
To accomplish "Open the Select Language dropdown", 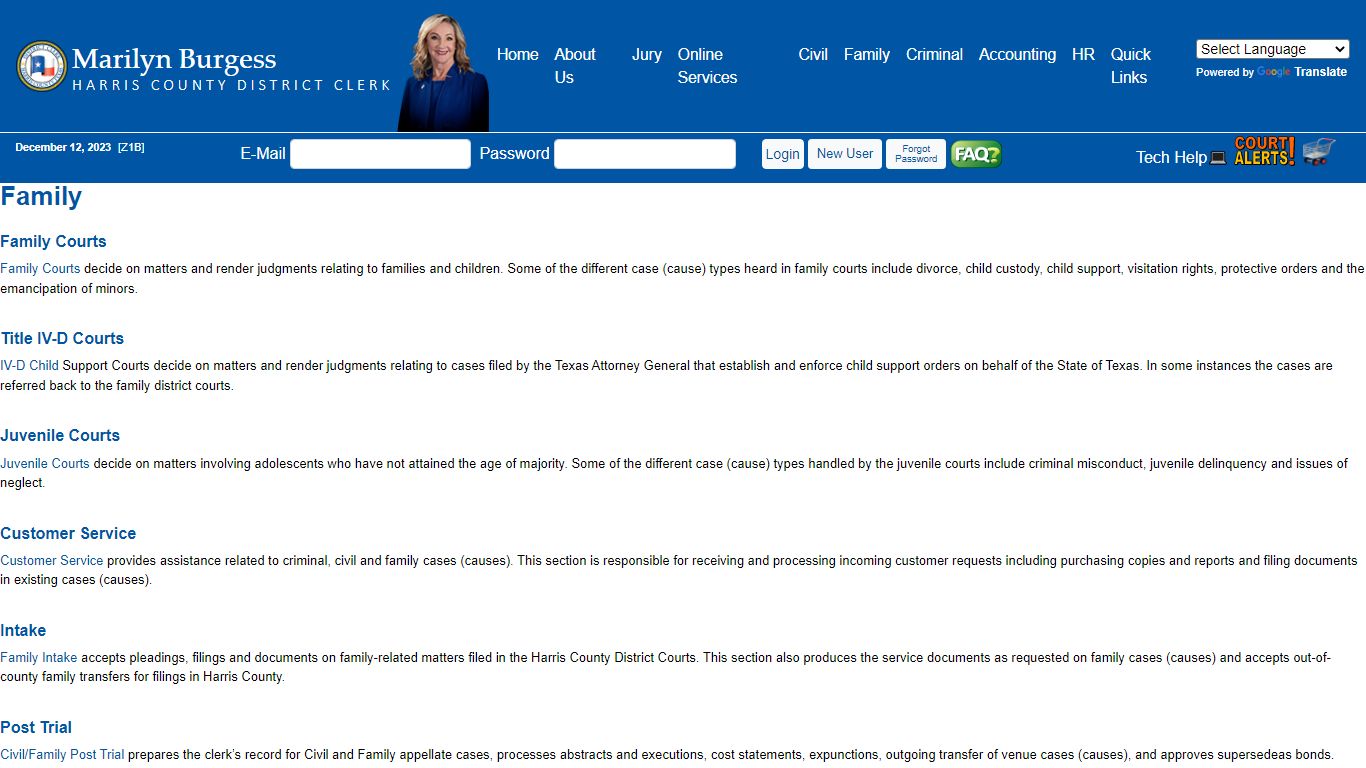I will click(1273, 49).
